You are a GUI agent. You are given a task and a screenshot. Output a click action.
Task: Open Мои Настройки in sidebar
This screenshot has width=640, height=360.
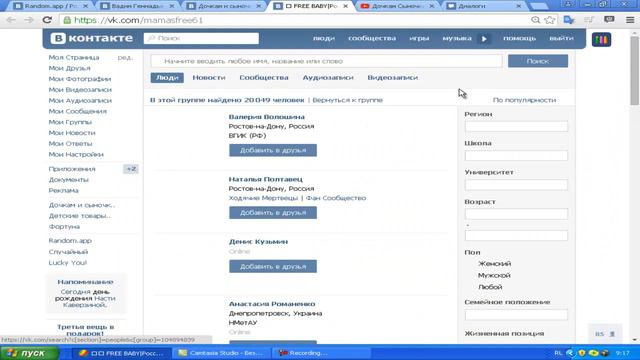coord(76,154)
